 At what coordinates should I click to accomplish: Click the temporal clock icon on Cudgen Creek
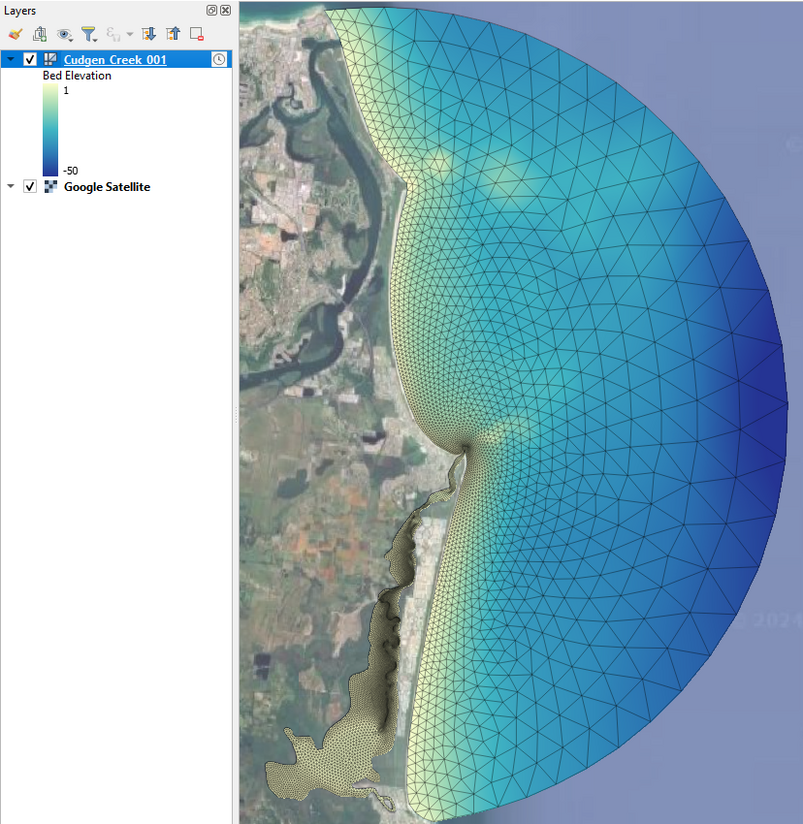pyautogui.click(x=219, y=60)
